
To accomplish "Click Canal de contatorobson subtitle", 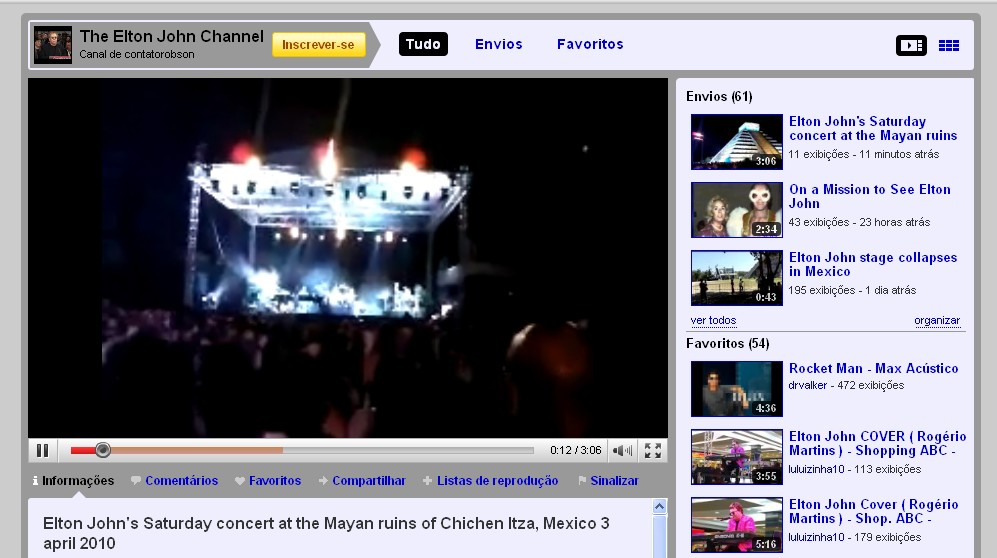I will [137, 55].
